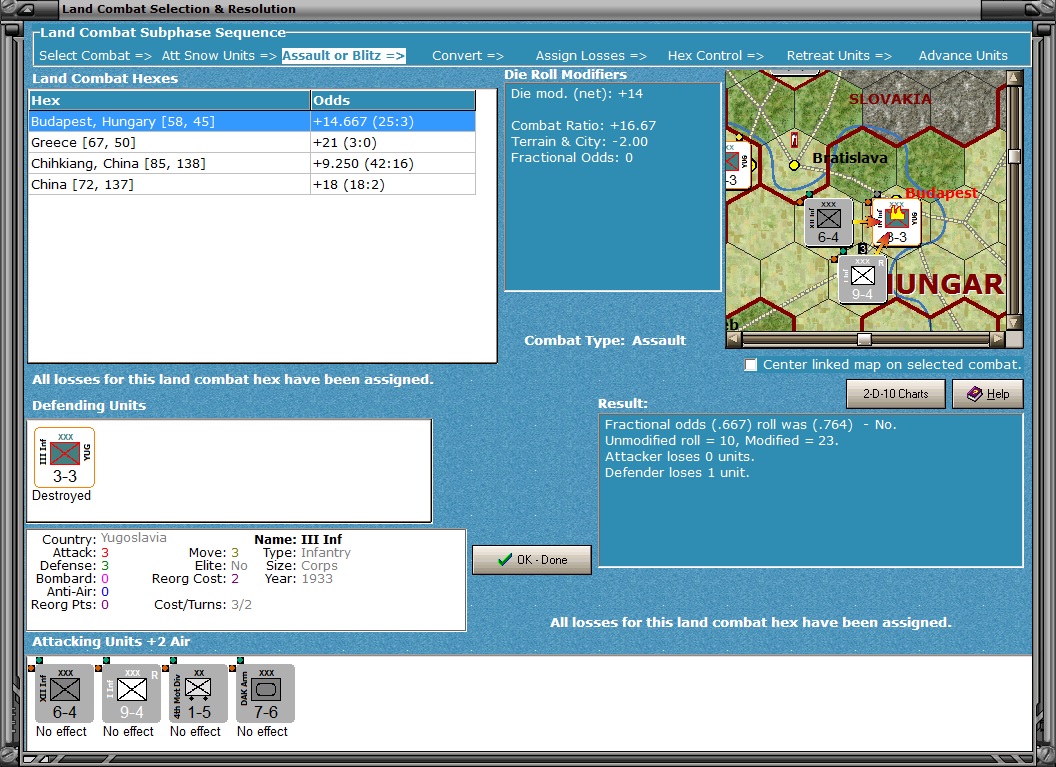
Task: Click the +21 (3:0) odds cell
Action: pyautogui.click(x=393, y=143)
